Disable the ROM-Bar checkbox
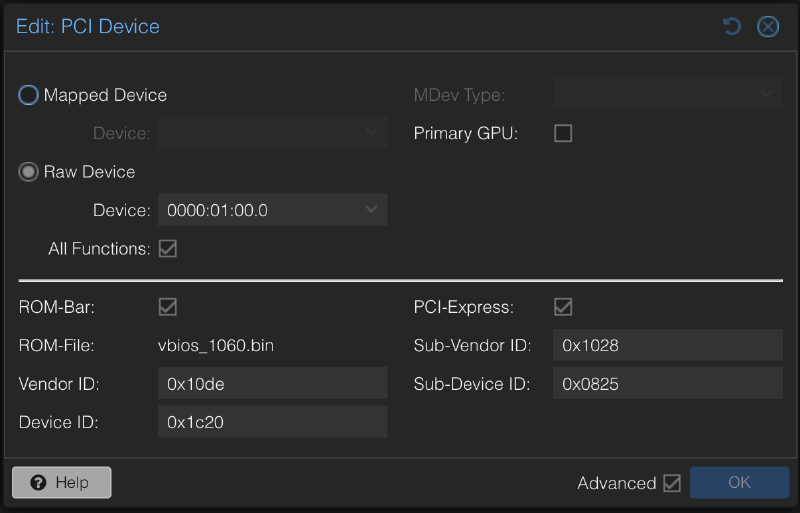 point(168,307)
